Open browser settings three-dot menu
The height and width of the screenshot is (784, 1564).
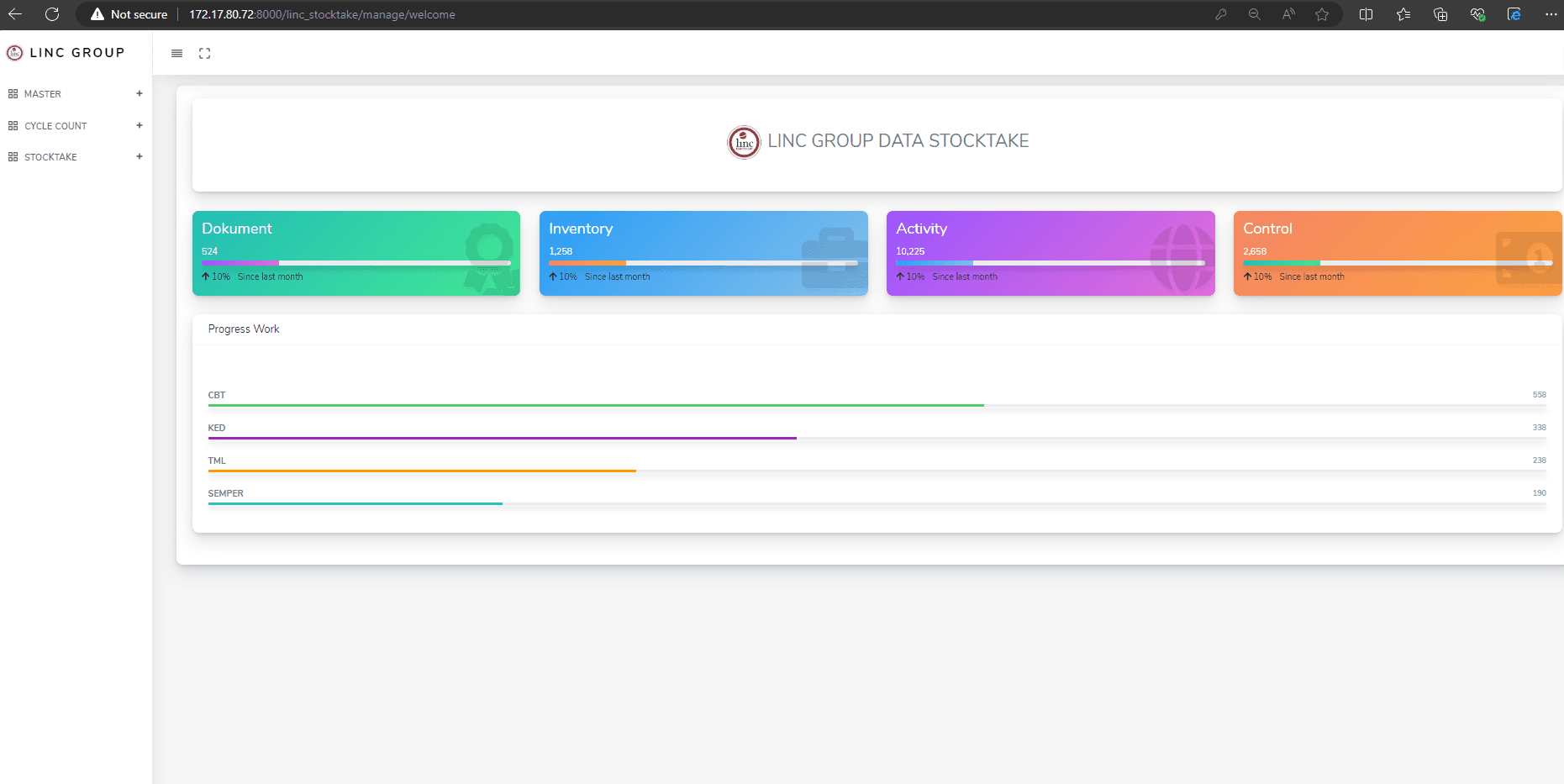[x=1551, y=14]
